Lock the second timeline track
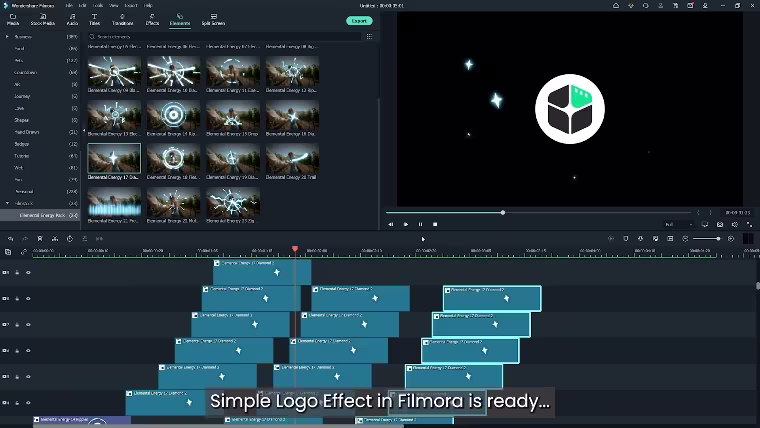Image resolution: width=760 pixels, height=428 pixels. click(17, 299)
